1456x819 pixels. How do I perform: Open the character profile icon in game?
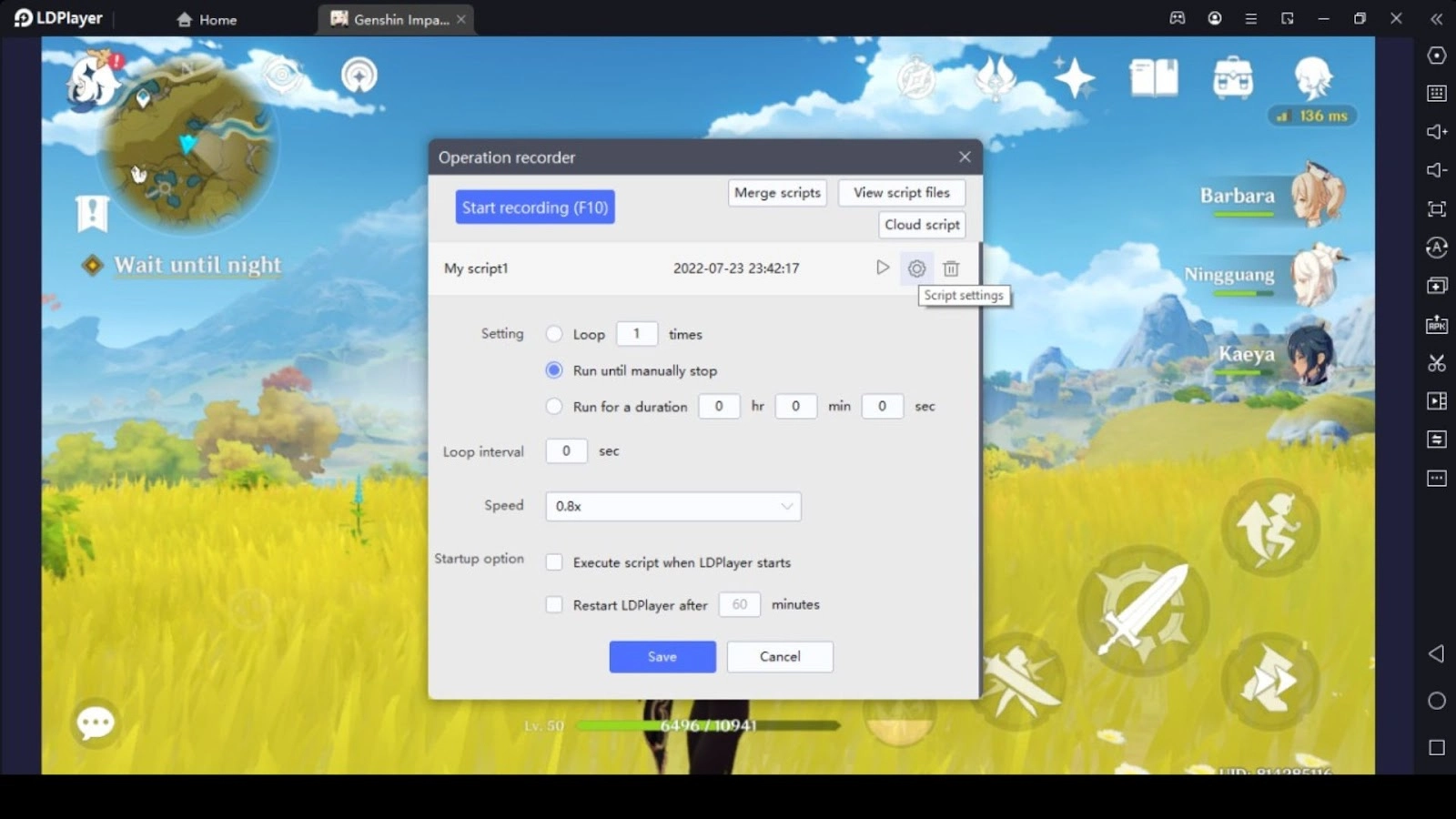tap(1312, 77)
